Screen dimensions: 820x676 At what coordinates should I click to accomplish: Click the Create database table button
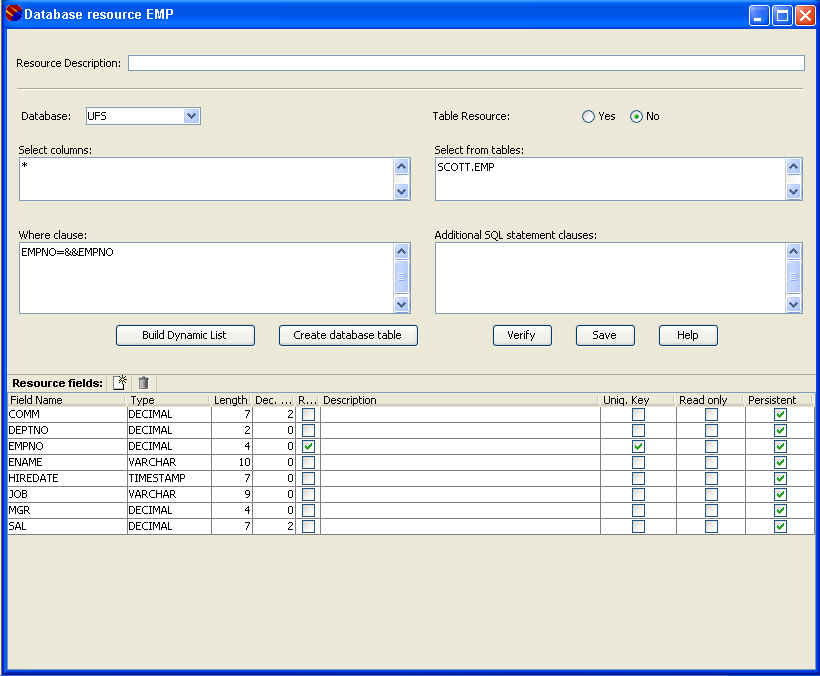[x=347, y=335]
